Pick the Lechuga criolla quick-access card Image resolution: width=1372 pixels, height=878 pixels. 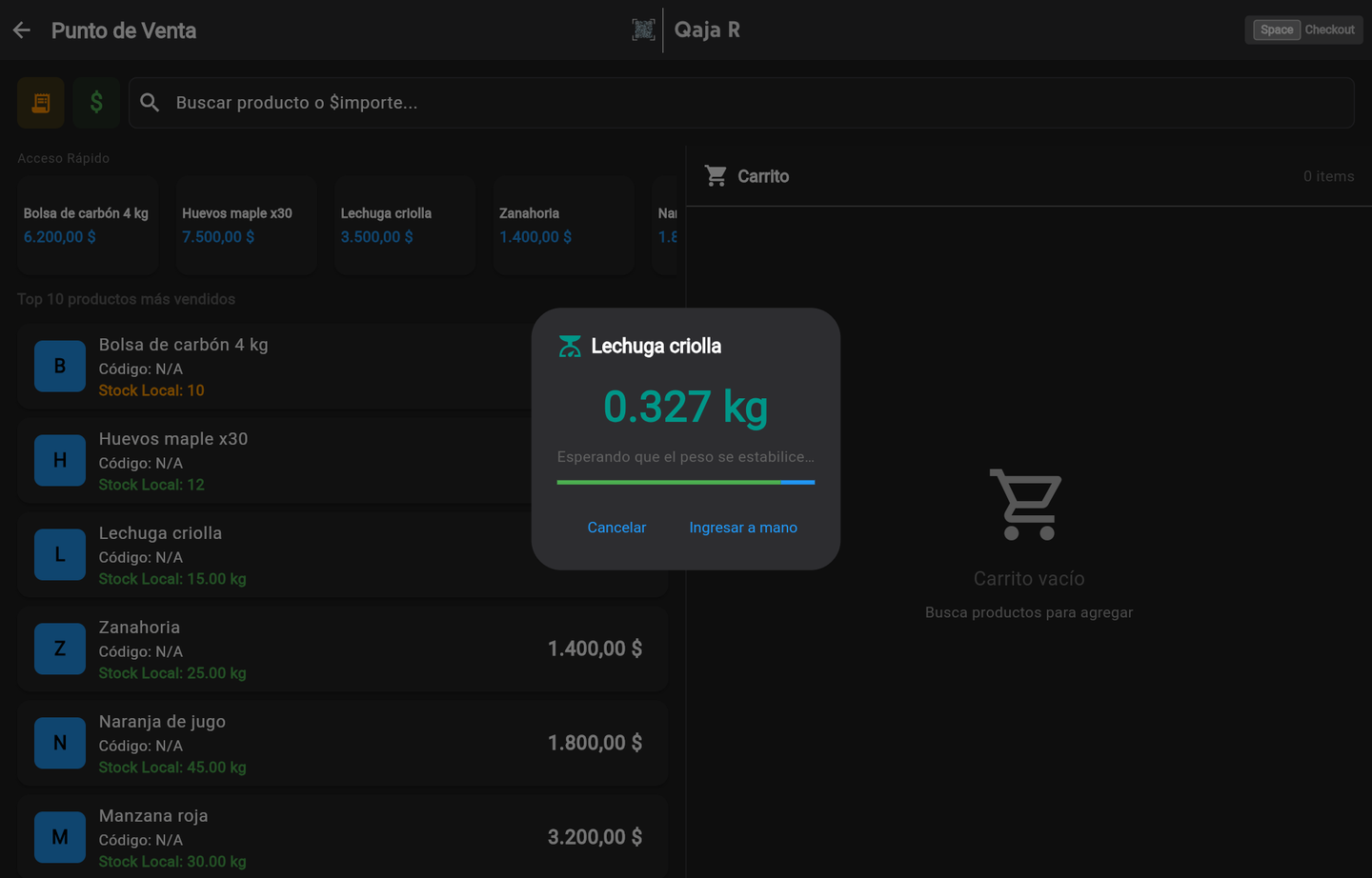[405, 226]
